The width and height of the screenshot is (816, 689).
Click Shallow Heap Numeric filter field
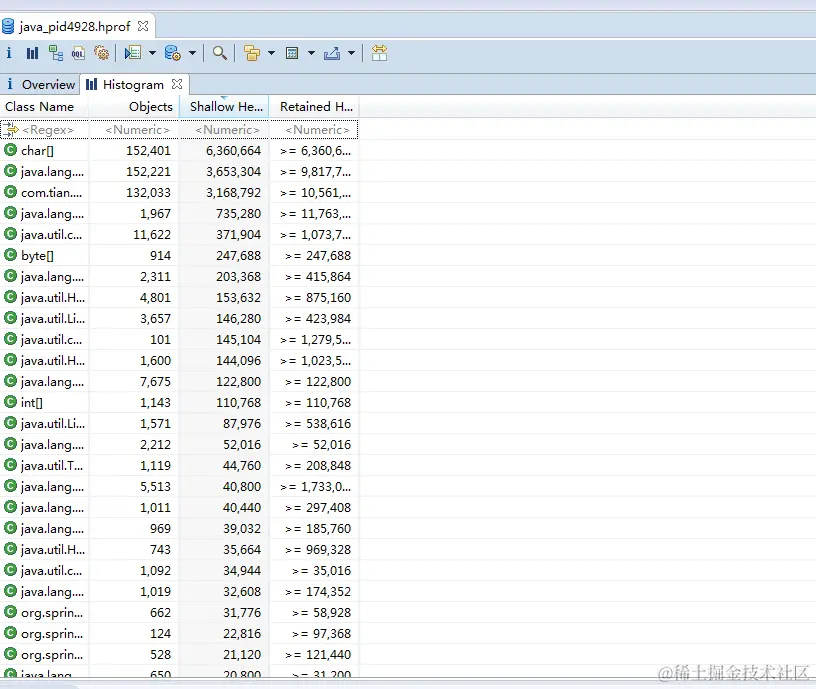click(x=224, y=130)
